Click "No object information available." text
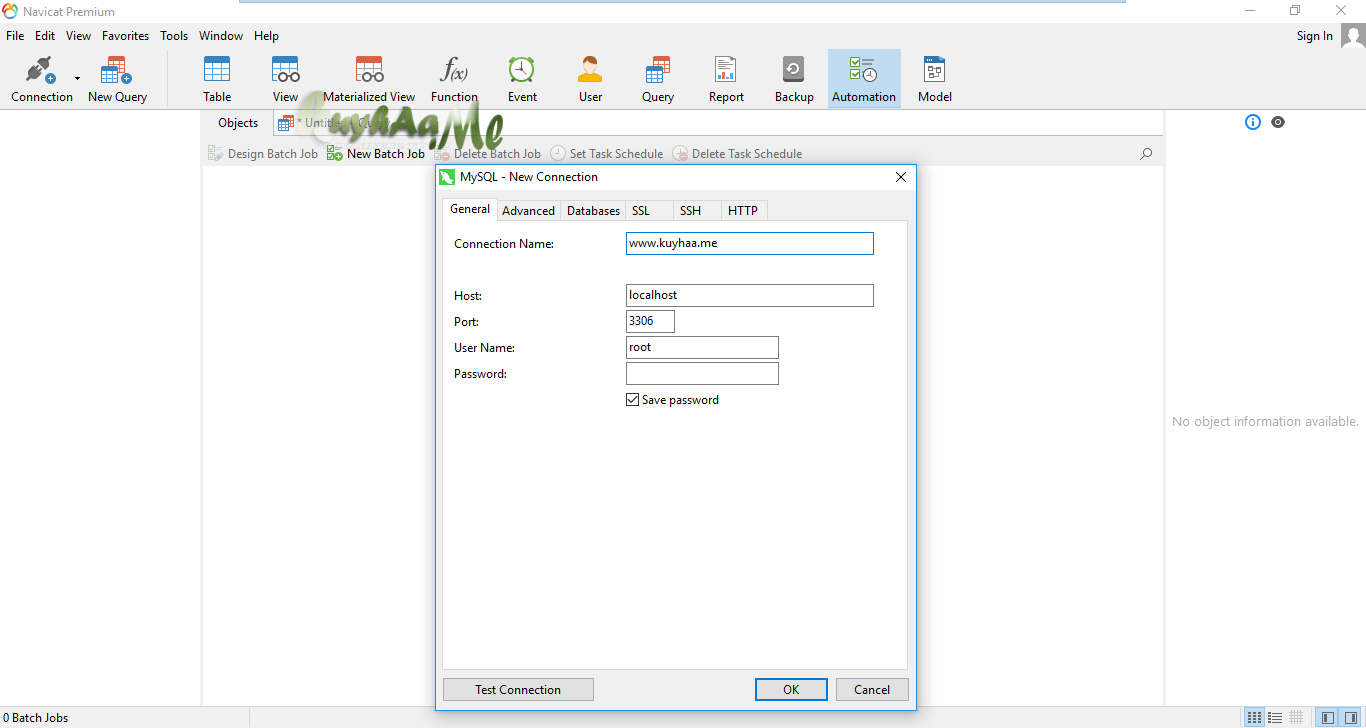The width and height of the screenshot is (1366, 728). coord(1265,422)
